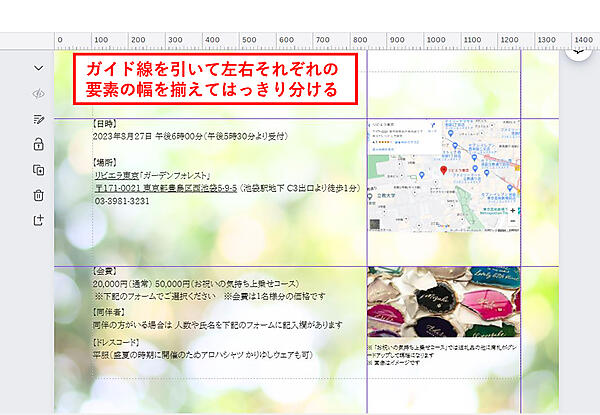This screenshot has width=600, height=415.
Task: Select the 【会費】 fee heading text
Action: (106, 271)
